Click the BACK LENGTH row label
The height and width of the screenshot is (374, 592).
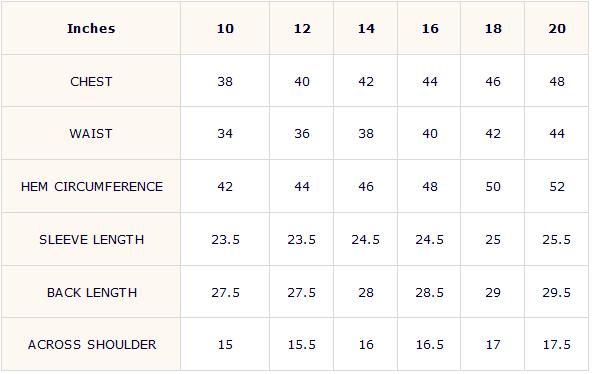pyautogui.click(x=92, y=292)
